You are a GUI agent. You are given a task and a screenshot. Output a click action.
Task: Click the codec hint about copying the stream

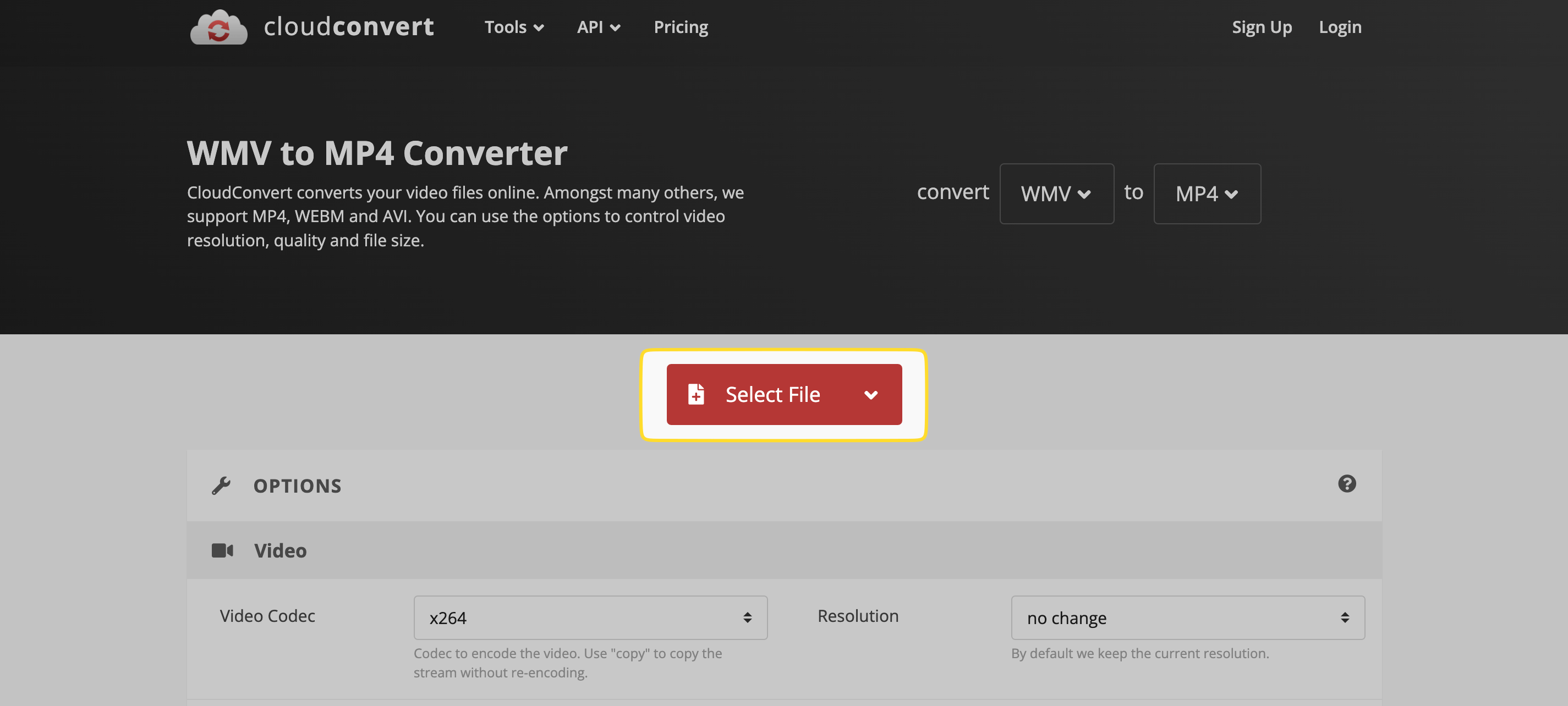[x=567, y=663]
